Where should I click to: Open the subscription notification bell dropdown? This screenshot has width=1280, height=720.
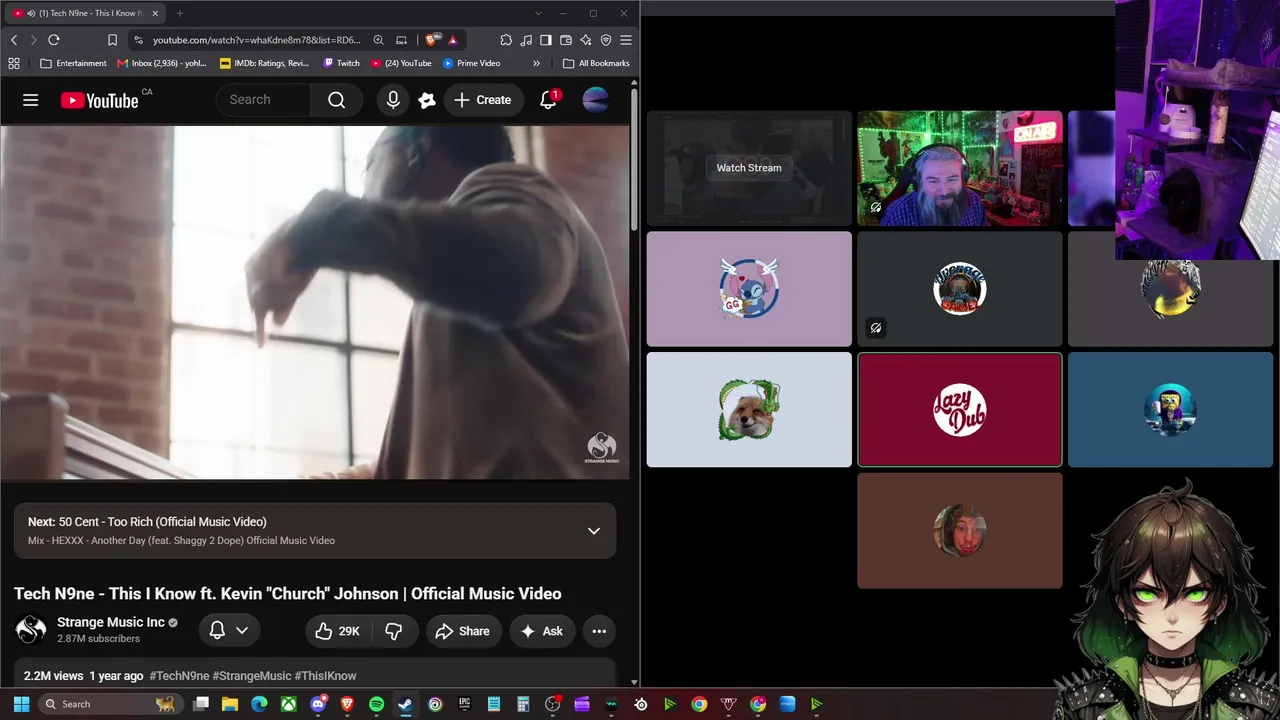tap(229, 630)
